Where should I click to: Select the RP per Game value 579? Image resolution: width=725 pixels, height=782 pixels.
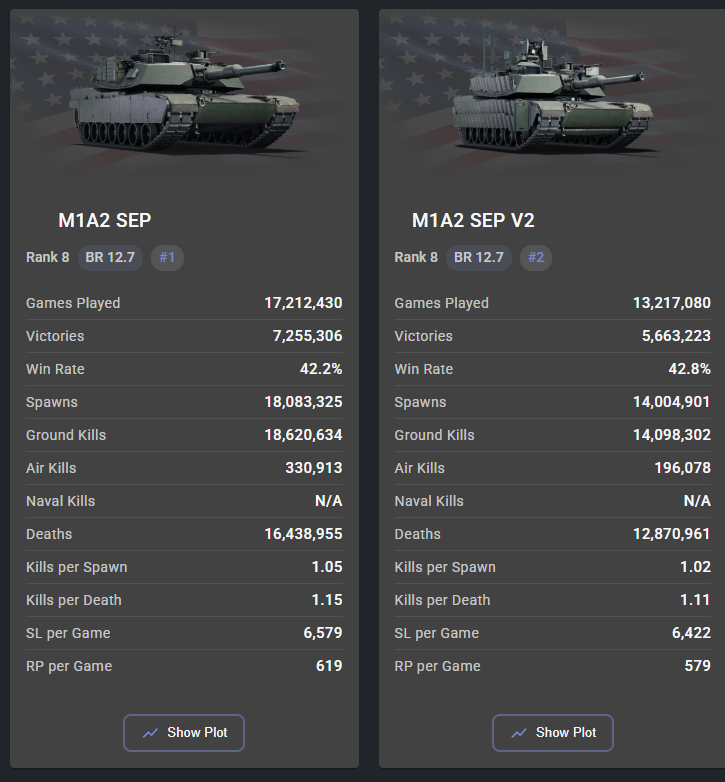[697, 666]
